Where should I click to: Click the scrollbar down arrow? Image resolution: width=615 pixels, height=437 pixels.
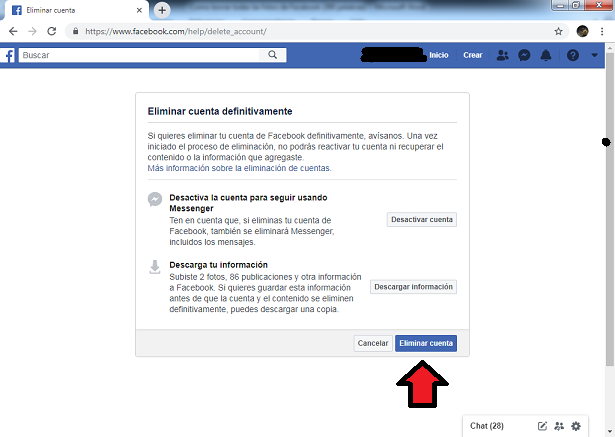(610, 432)
